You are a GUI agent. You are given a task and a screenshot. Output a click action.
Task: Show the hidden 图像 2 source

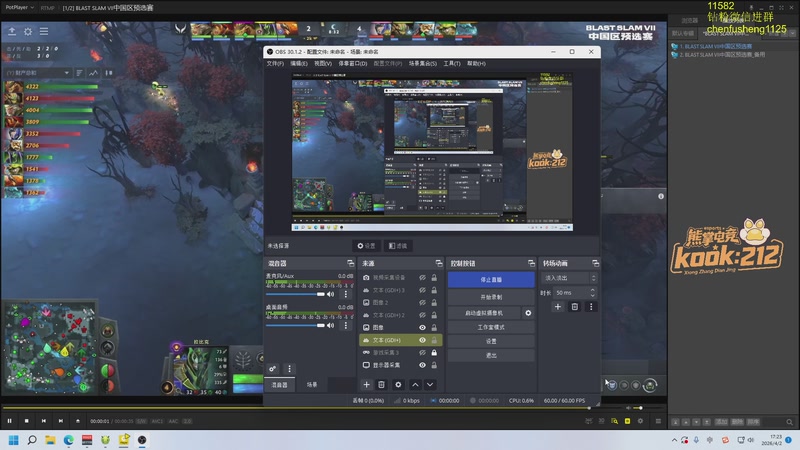[x=422, y=303]
